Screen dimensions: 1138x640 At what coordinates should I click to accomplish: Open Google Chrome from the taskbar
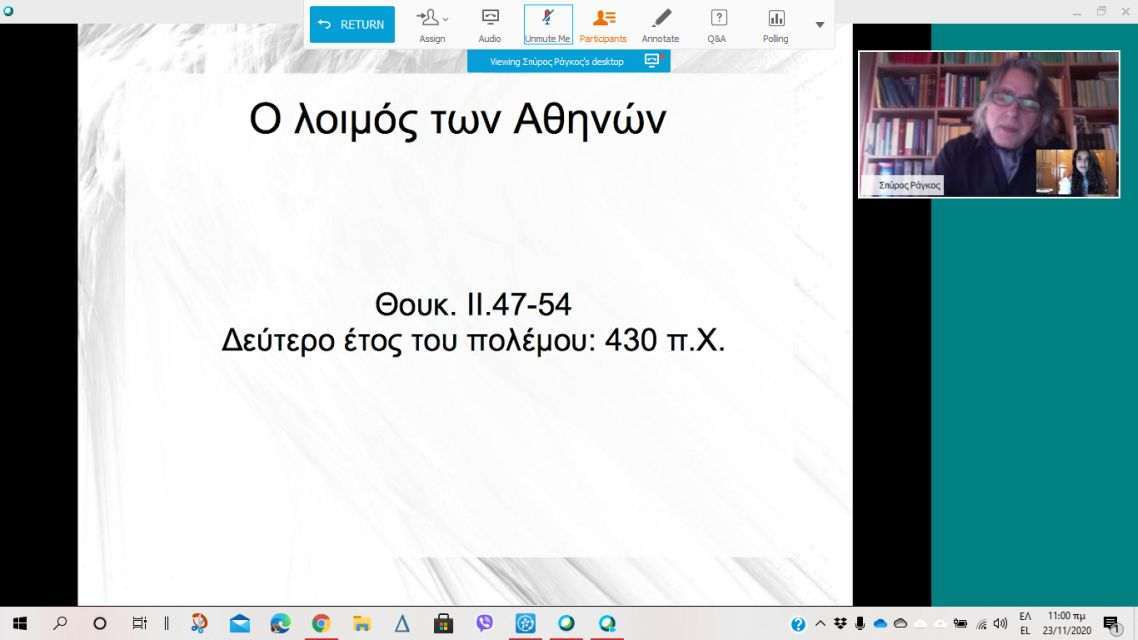(x=321, y=623)
